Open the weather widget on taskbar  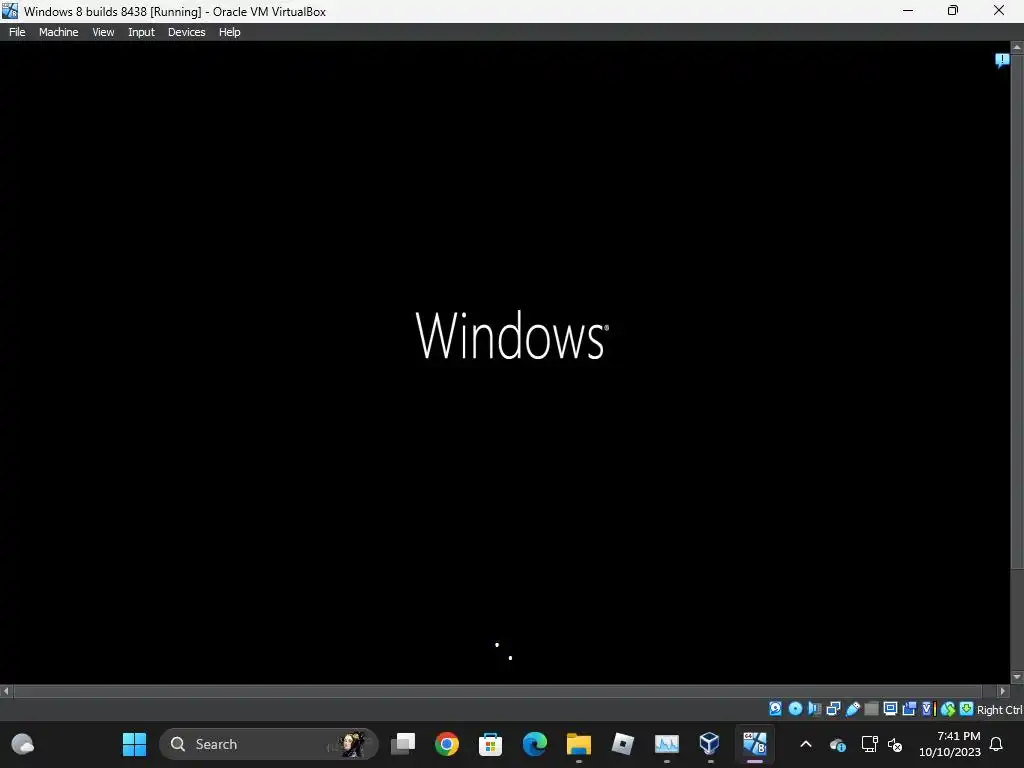coord(23,744)
